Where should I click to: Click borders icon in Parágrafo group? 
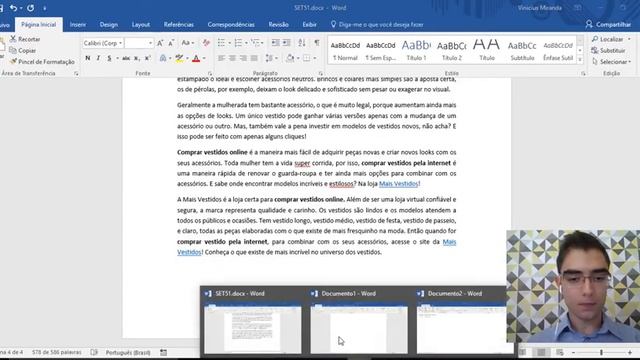307,58
